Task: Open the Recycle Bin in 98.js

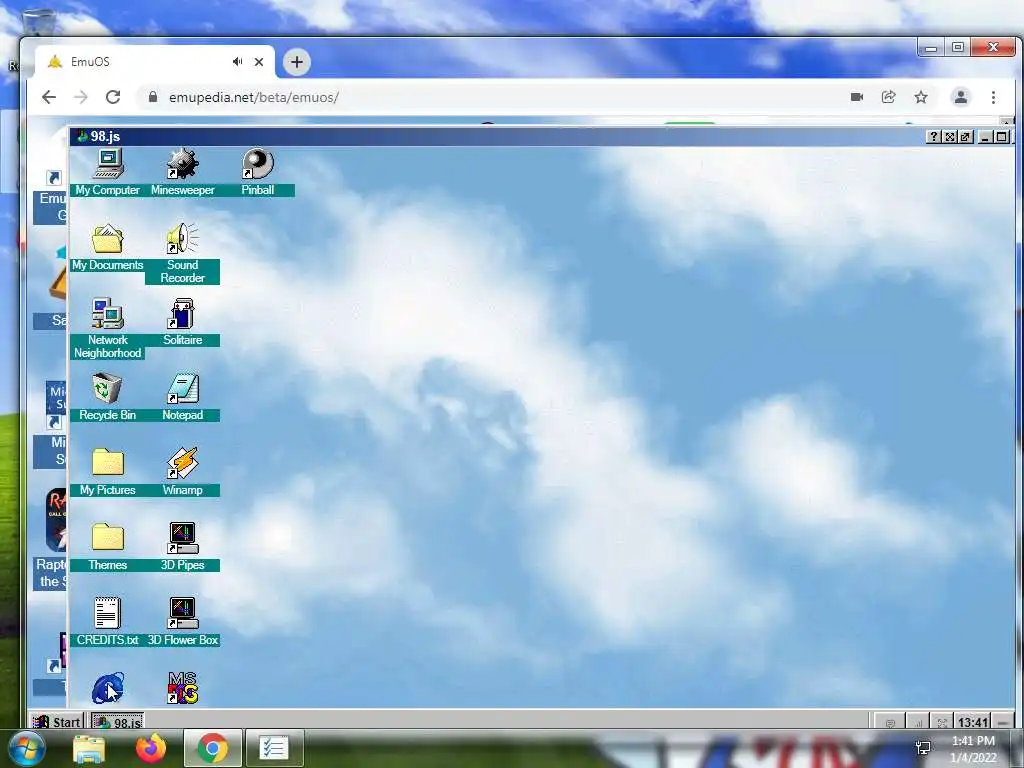Action: coord(108,397)
